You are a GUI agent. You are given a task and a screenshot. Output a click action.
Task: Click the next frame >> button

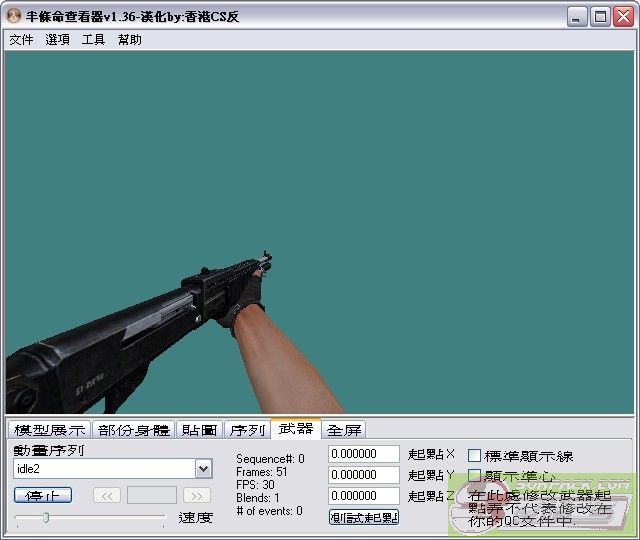(x=197, y=495)
